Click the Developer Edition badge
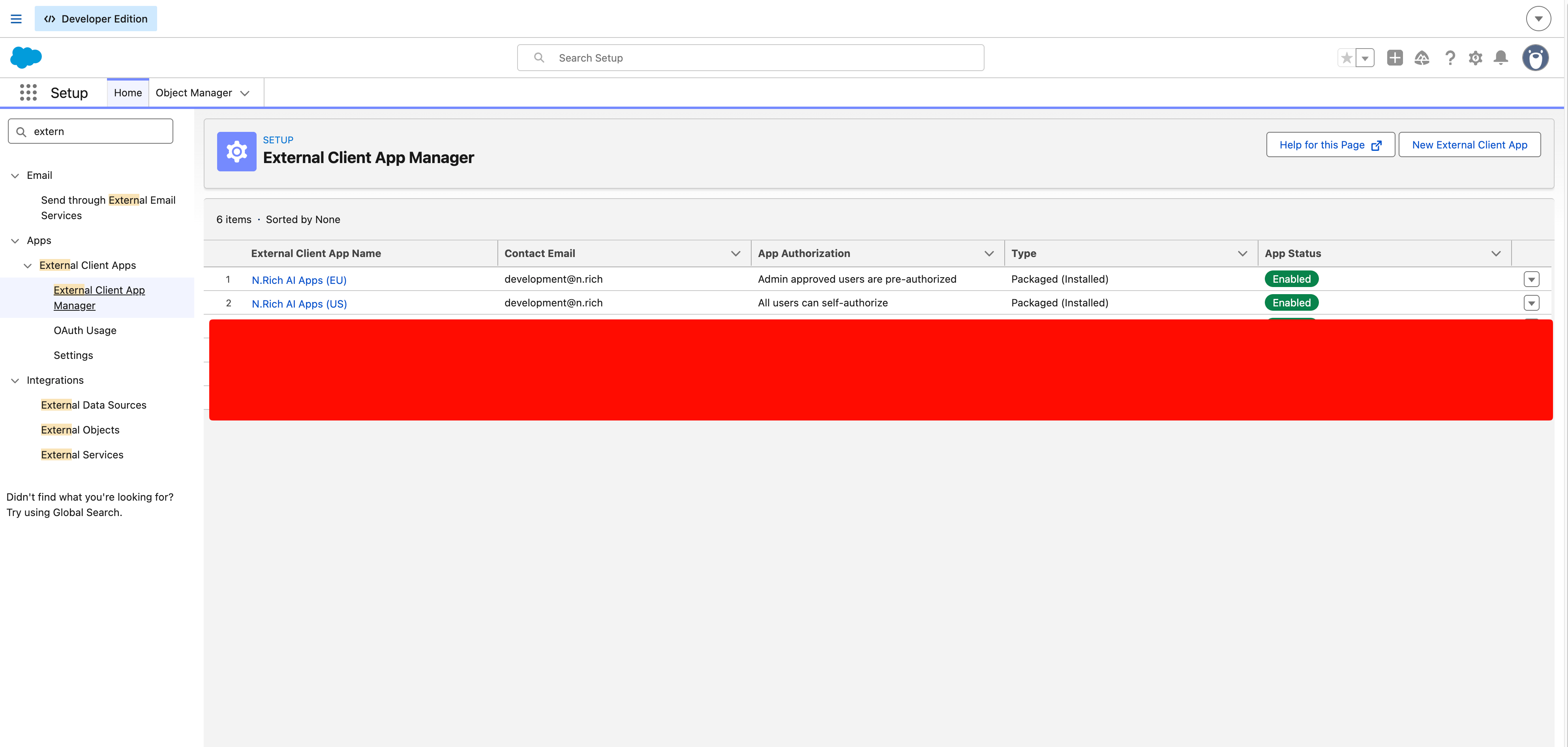Image resolution: width=1568 pixels, height=747 pixels. click(96, 19)
